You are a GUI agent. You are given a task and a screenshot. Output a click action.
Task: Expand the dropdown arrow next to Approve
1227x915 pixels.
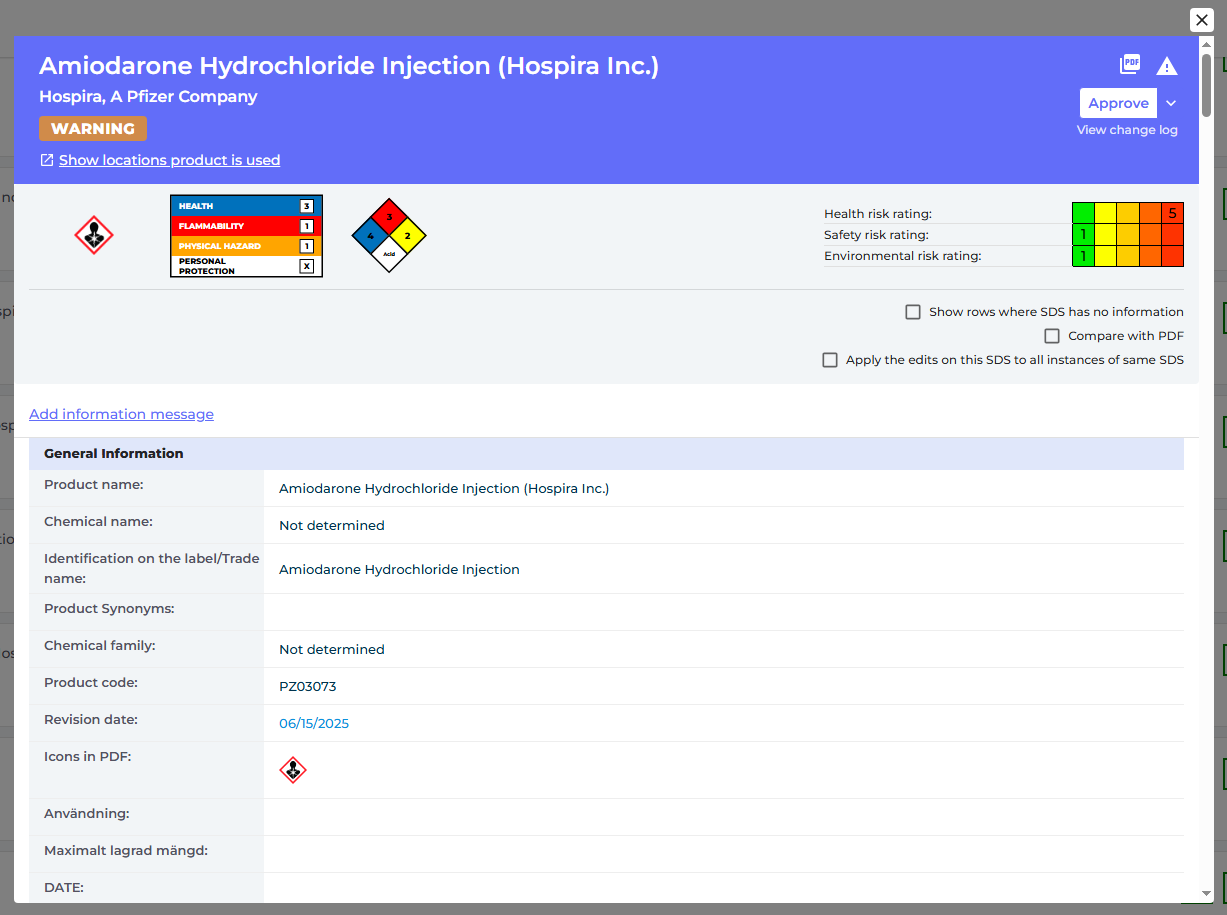(x=1171, y=104)
